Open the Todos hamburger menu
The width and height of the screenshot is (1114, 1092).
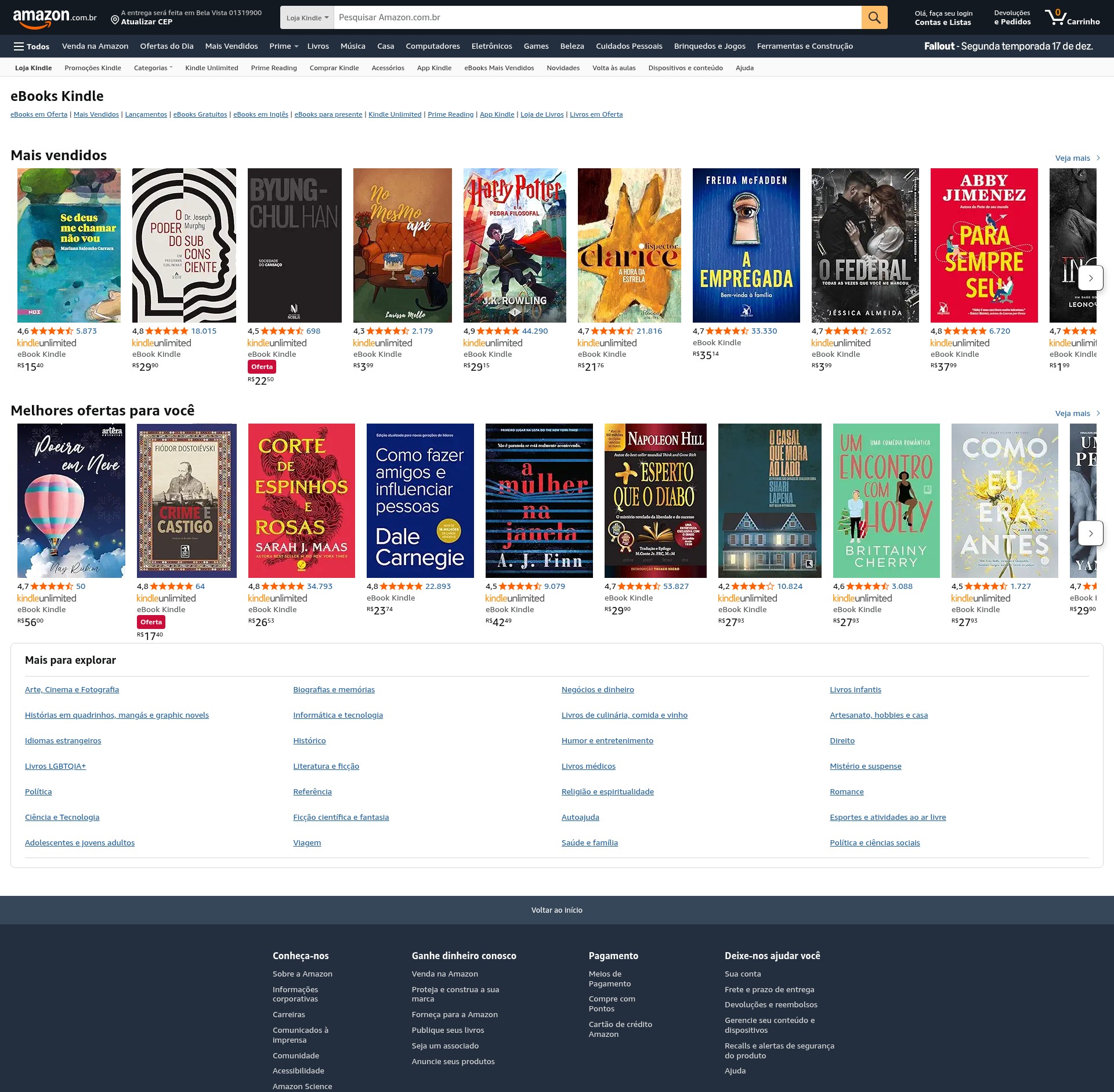(x=32, y=46)
